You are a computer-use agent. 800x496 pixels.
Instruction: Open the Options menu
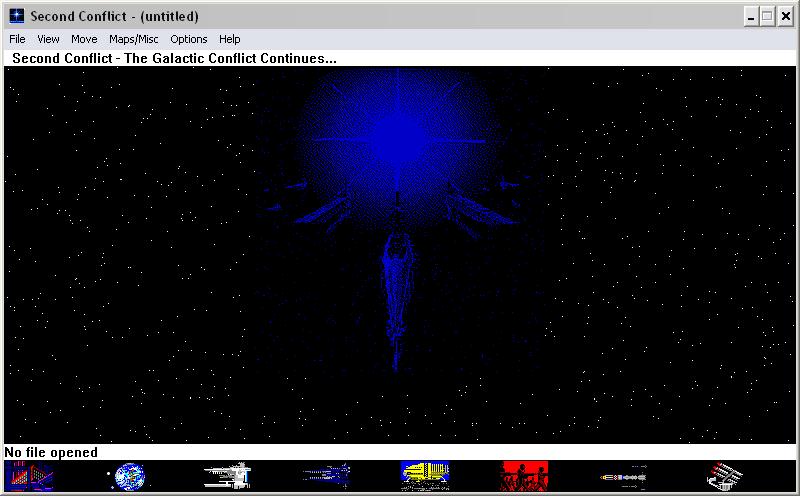[x=189, y=39]
